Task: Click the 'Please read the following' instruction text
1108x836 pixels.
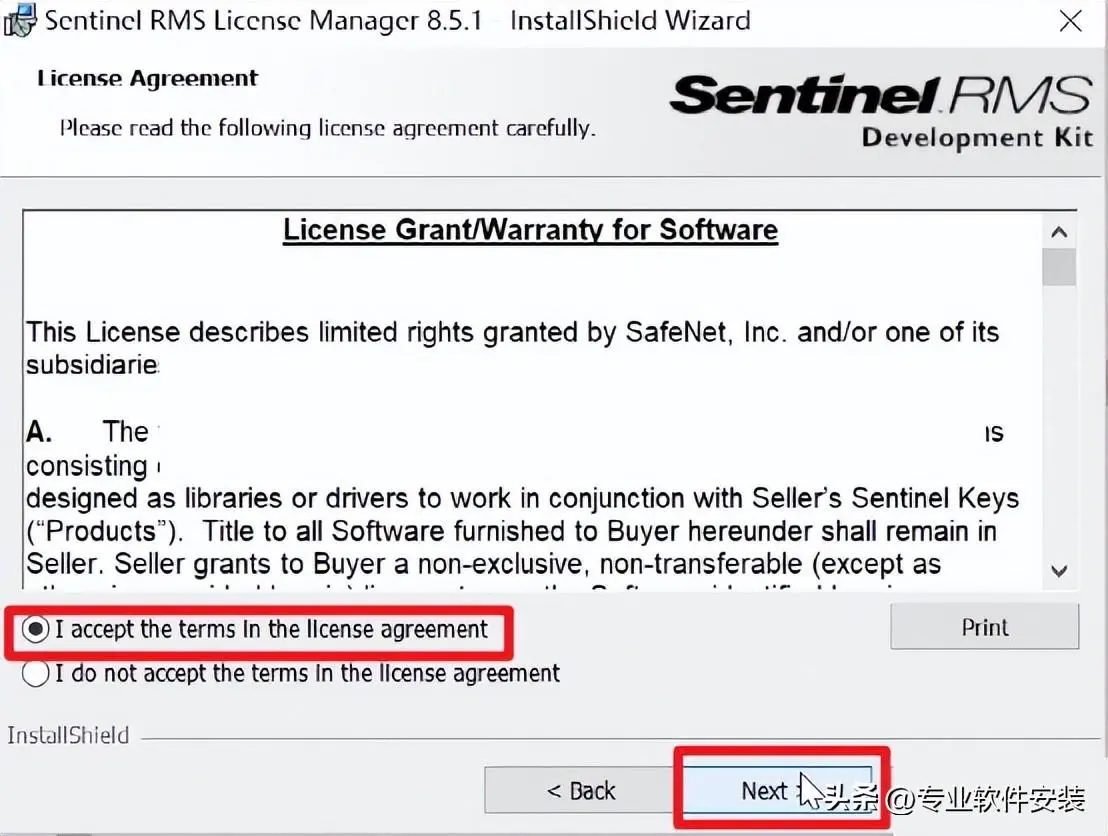Action: 327,128
